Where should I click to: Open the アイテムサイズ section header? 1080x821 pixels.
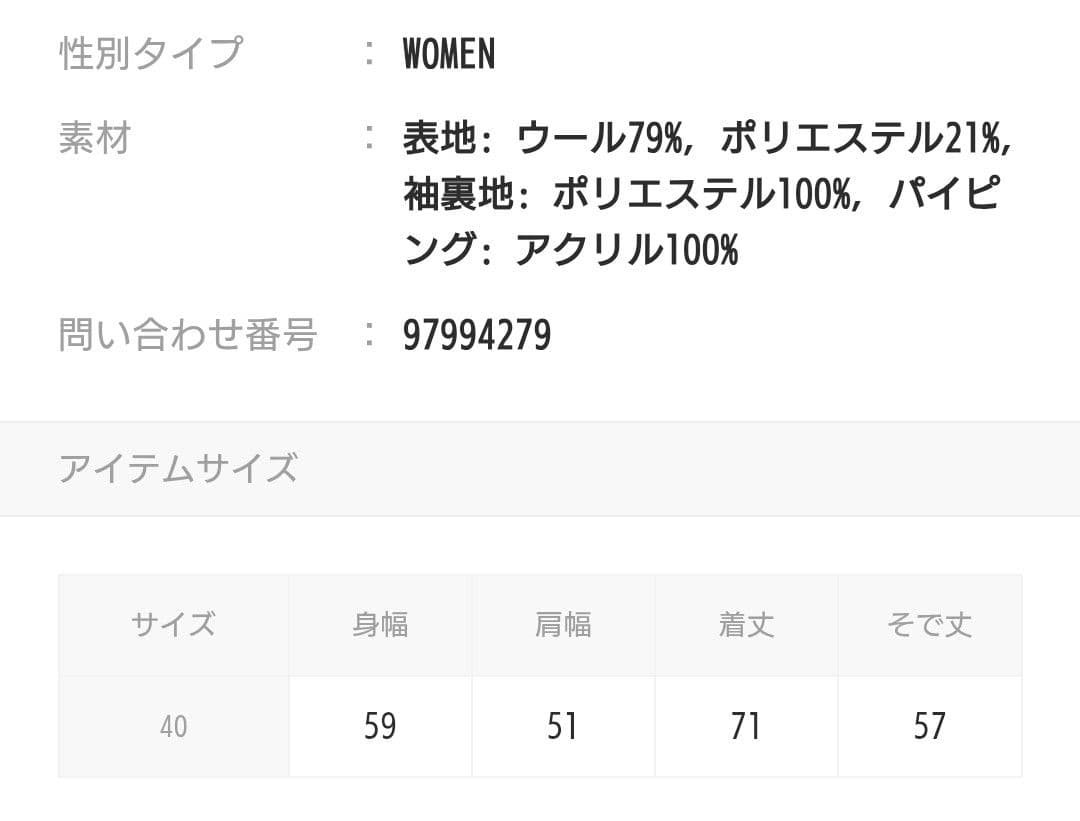pyautogui.click(x=178, y=468)
